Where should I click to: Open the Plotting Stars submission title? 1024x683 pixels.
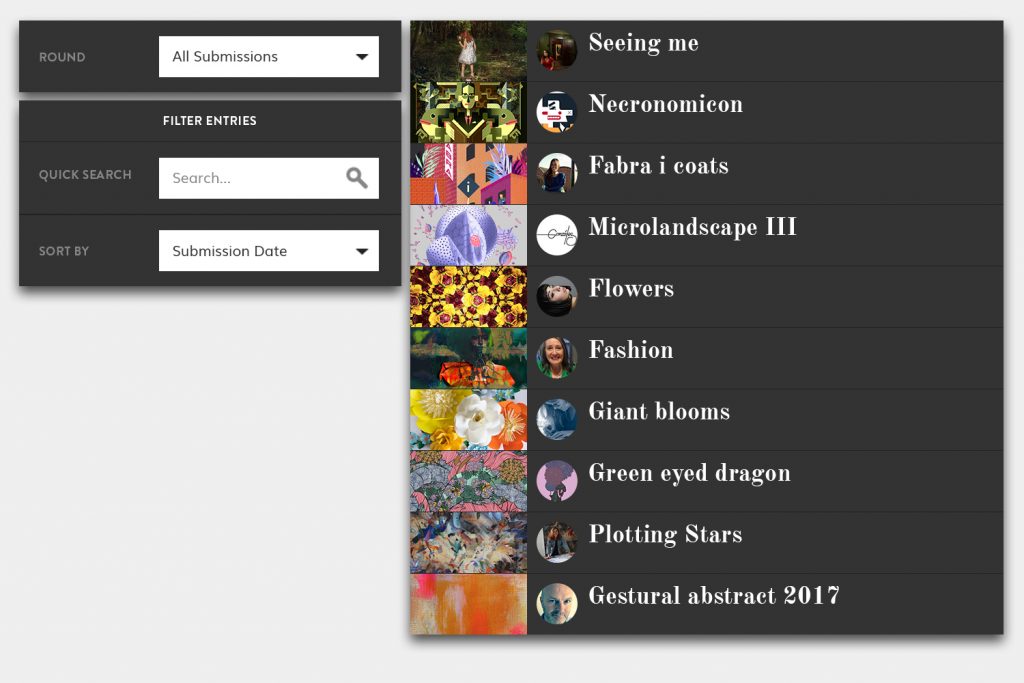[x=665, y=535]
